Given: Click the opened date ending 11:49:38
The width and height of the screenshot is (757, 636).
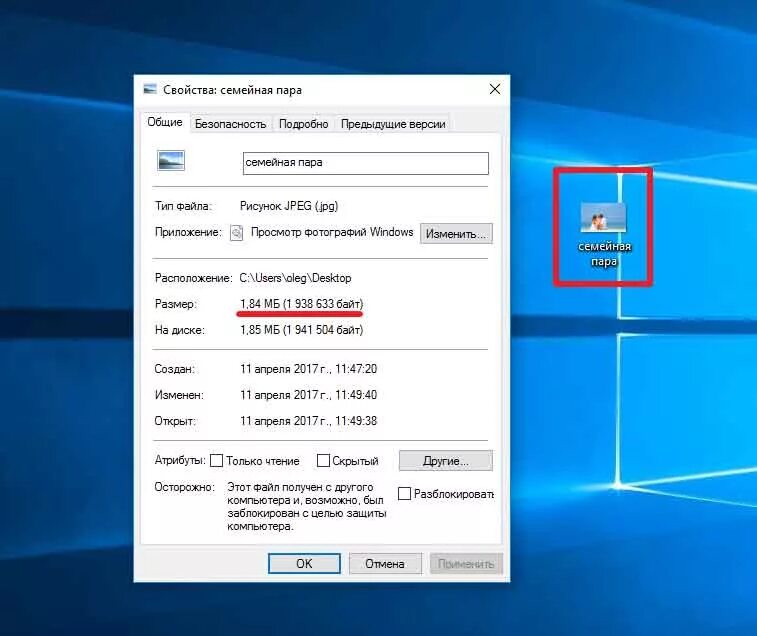Looking at the screenshot, I should click(308, 421).
